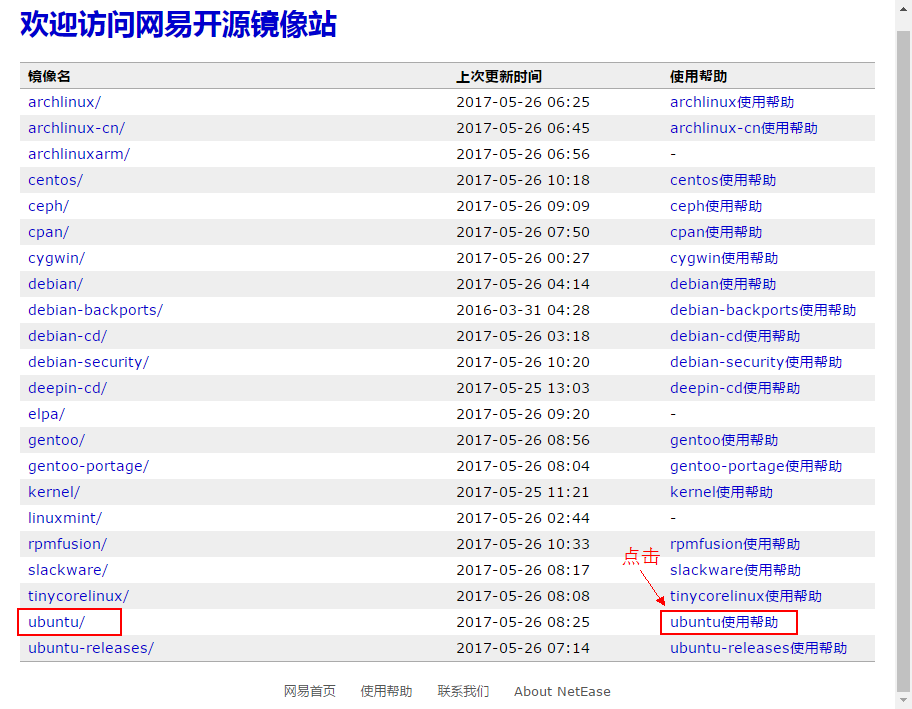Open the cygwin/ mirror link
The image size is (912, 709).
56,258
